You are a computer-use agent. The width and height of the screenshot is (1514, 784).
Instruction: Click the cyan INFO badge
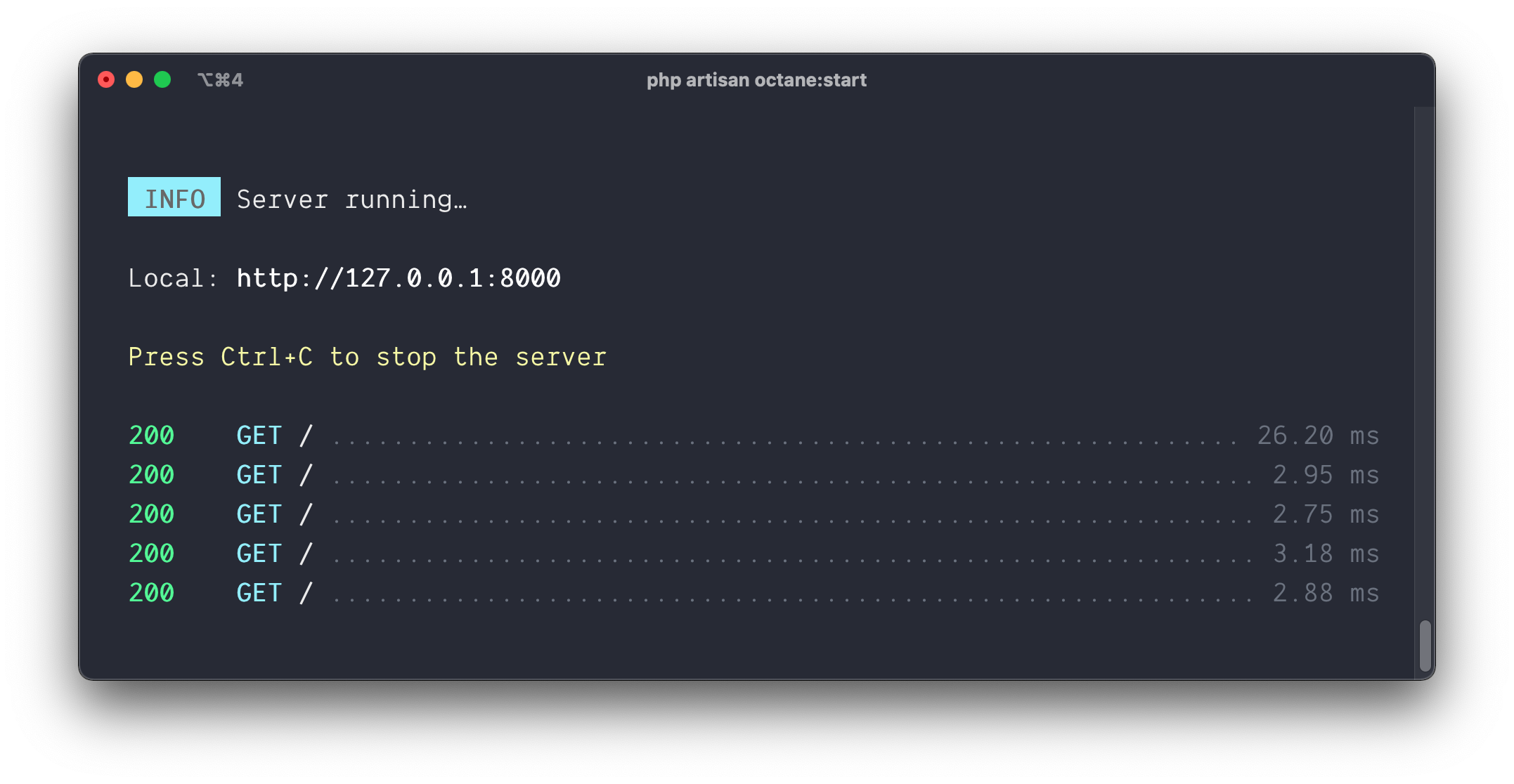pos(174,197)
